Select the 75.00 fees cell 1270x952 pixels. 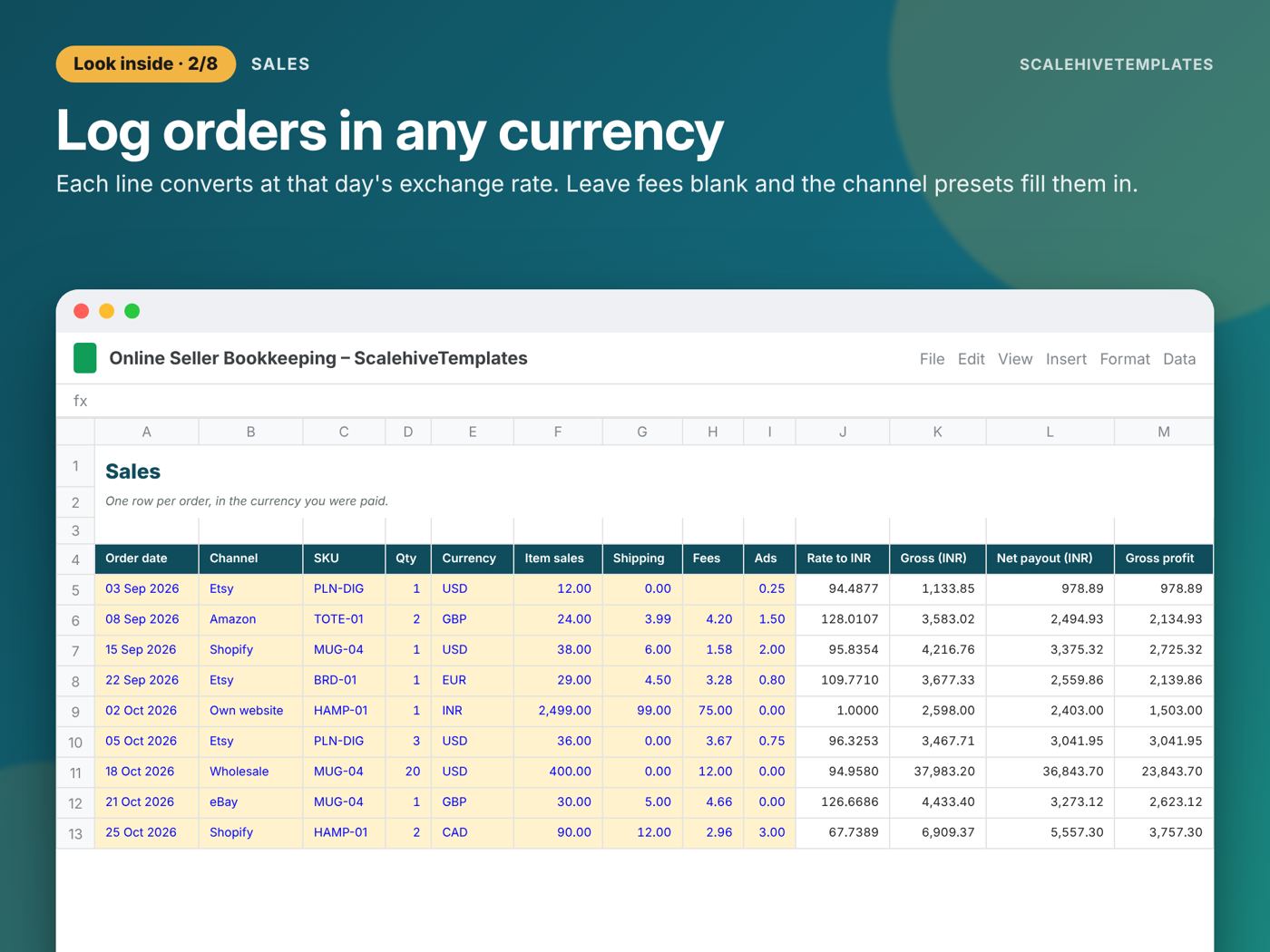point(712,711)
